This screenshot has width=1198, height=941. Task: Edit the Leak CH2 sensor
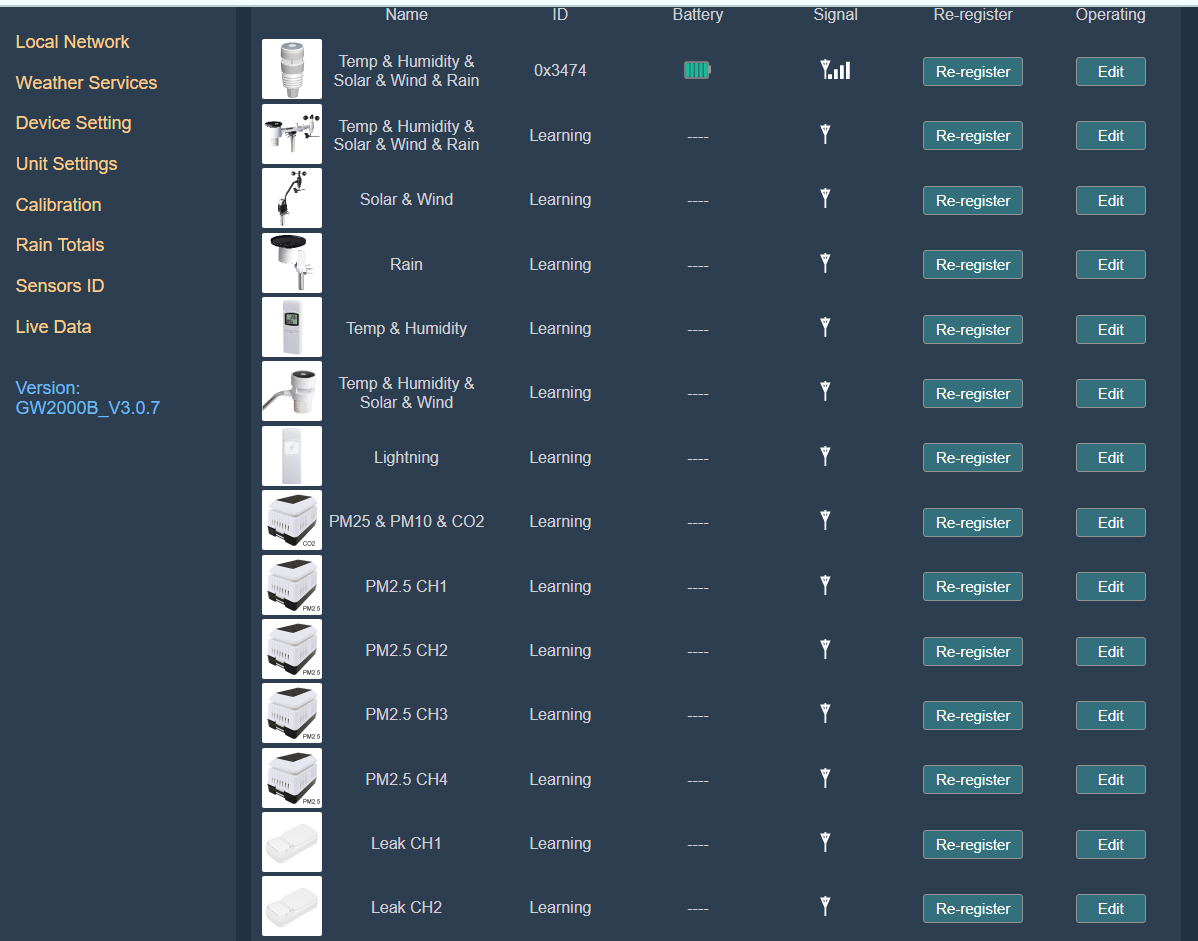[x=1110, y=909]
